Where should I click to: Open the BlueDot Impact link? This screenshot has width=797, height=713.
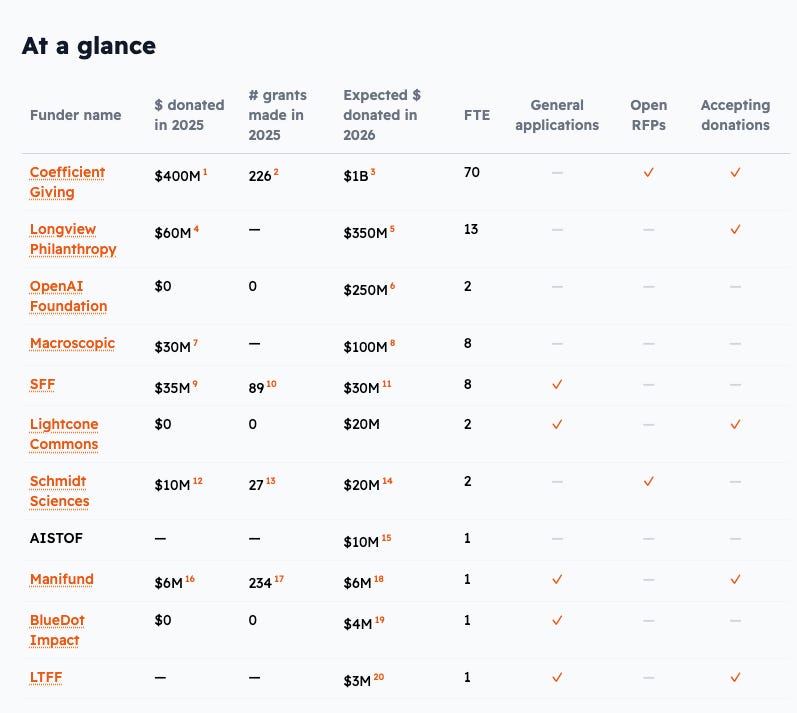[57, 630]
